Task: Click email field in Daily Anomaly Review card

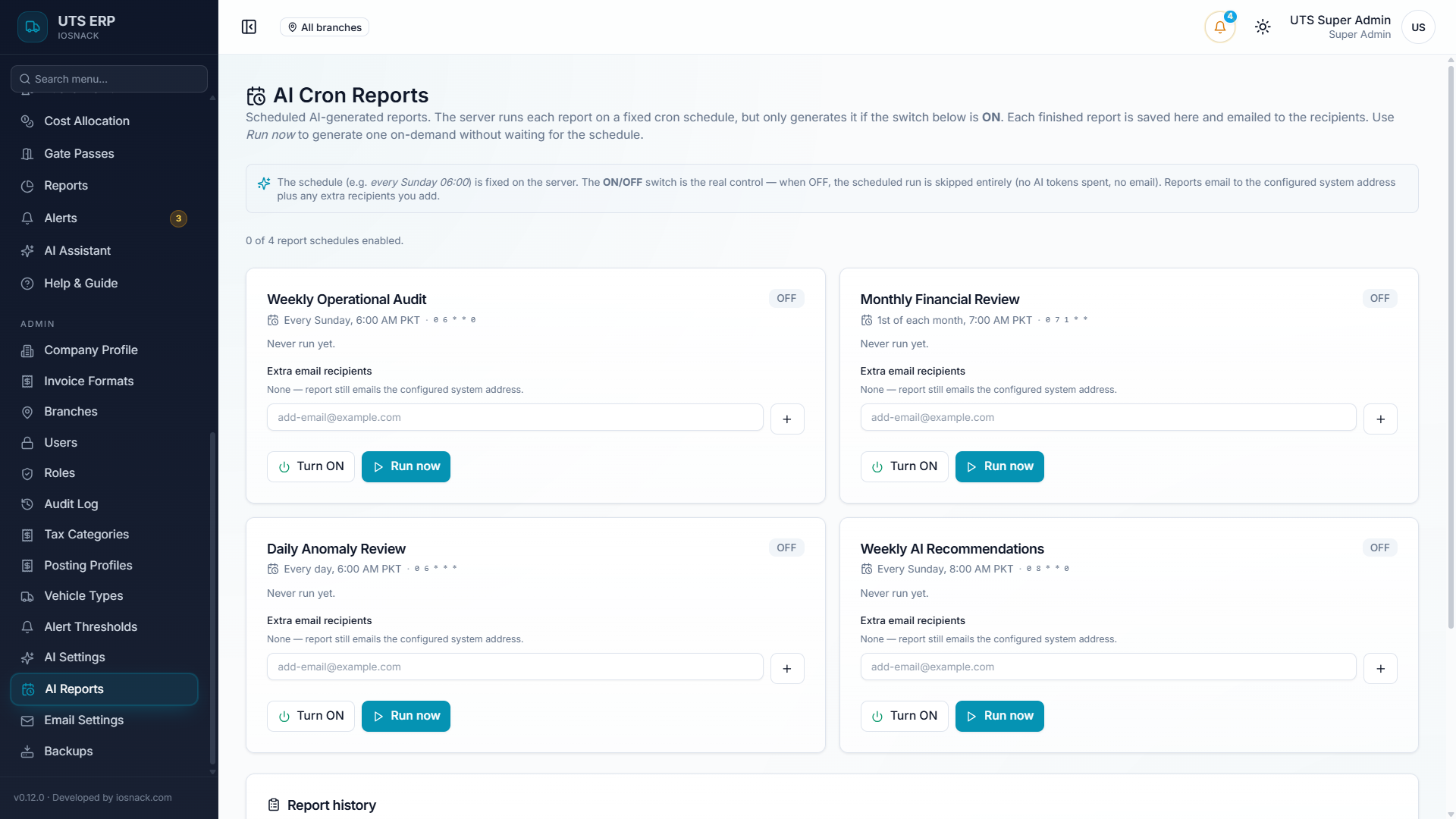Action: pyautogui.click(x=515, y=667)
